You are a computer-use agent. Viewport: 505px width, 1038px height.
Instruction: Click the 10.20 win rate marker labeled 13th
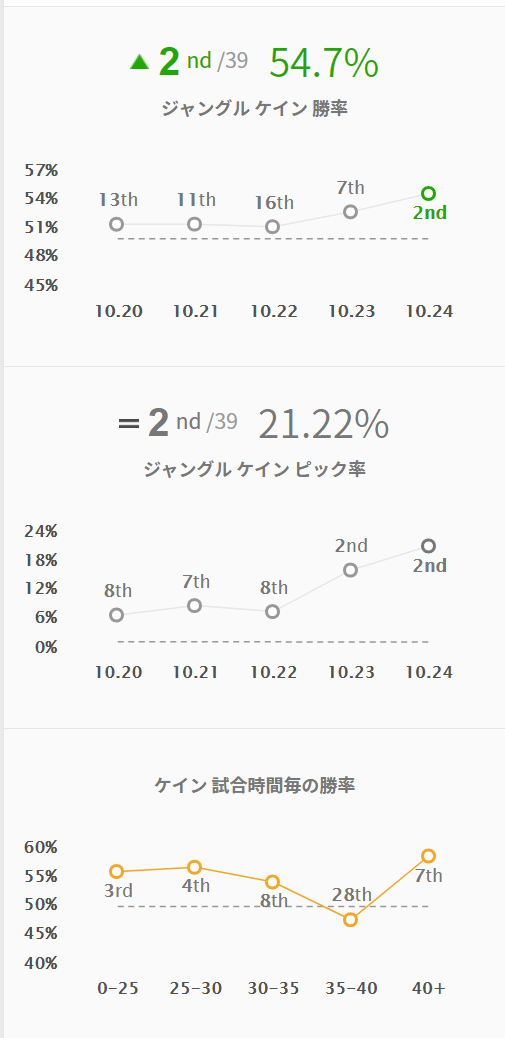point(116,224)
